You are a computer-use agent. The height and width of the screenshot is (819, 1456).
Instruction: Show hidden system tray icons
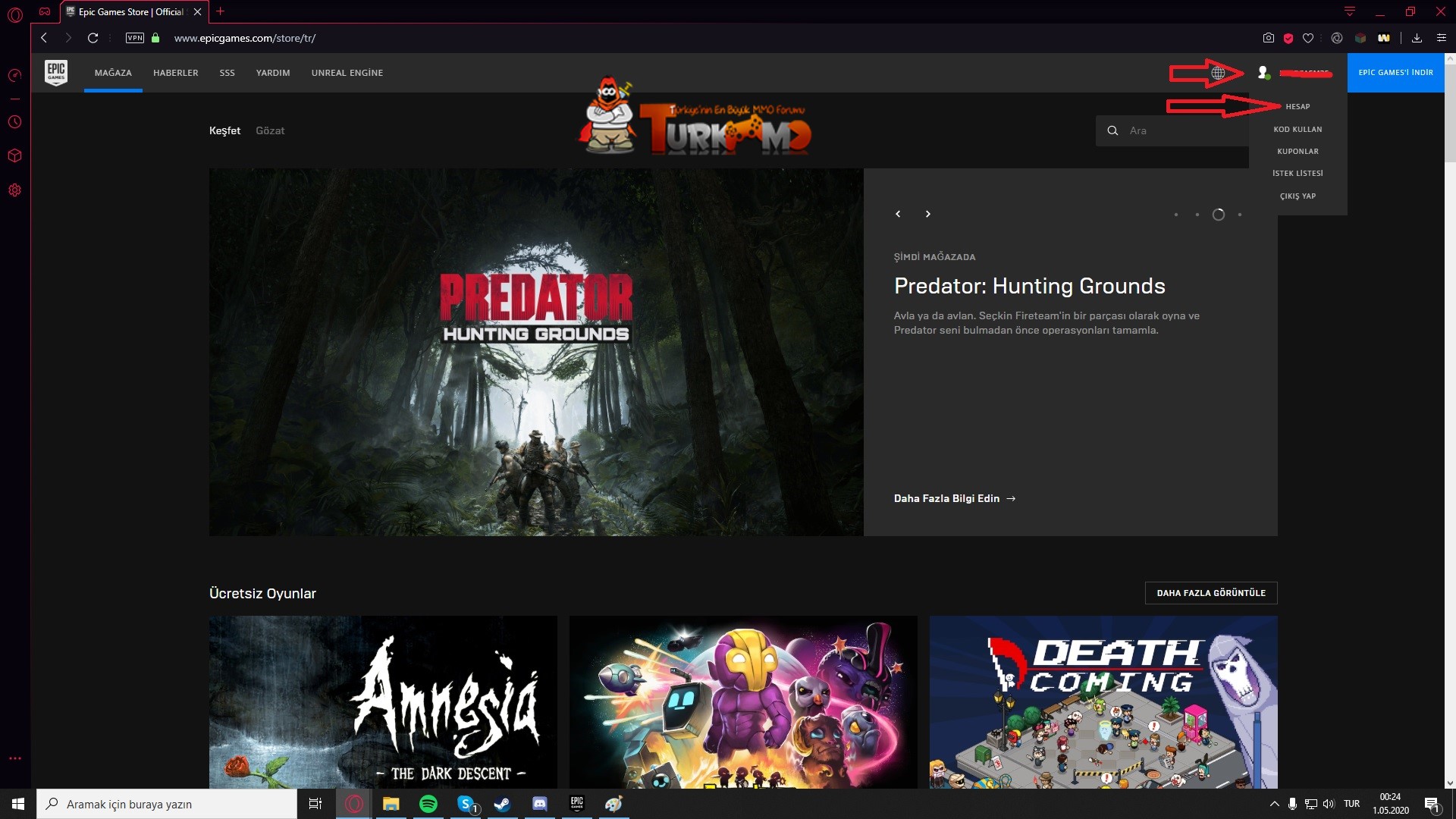1274,804
